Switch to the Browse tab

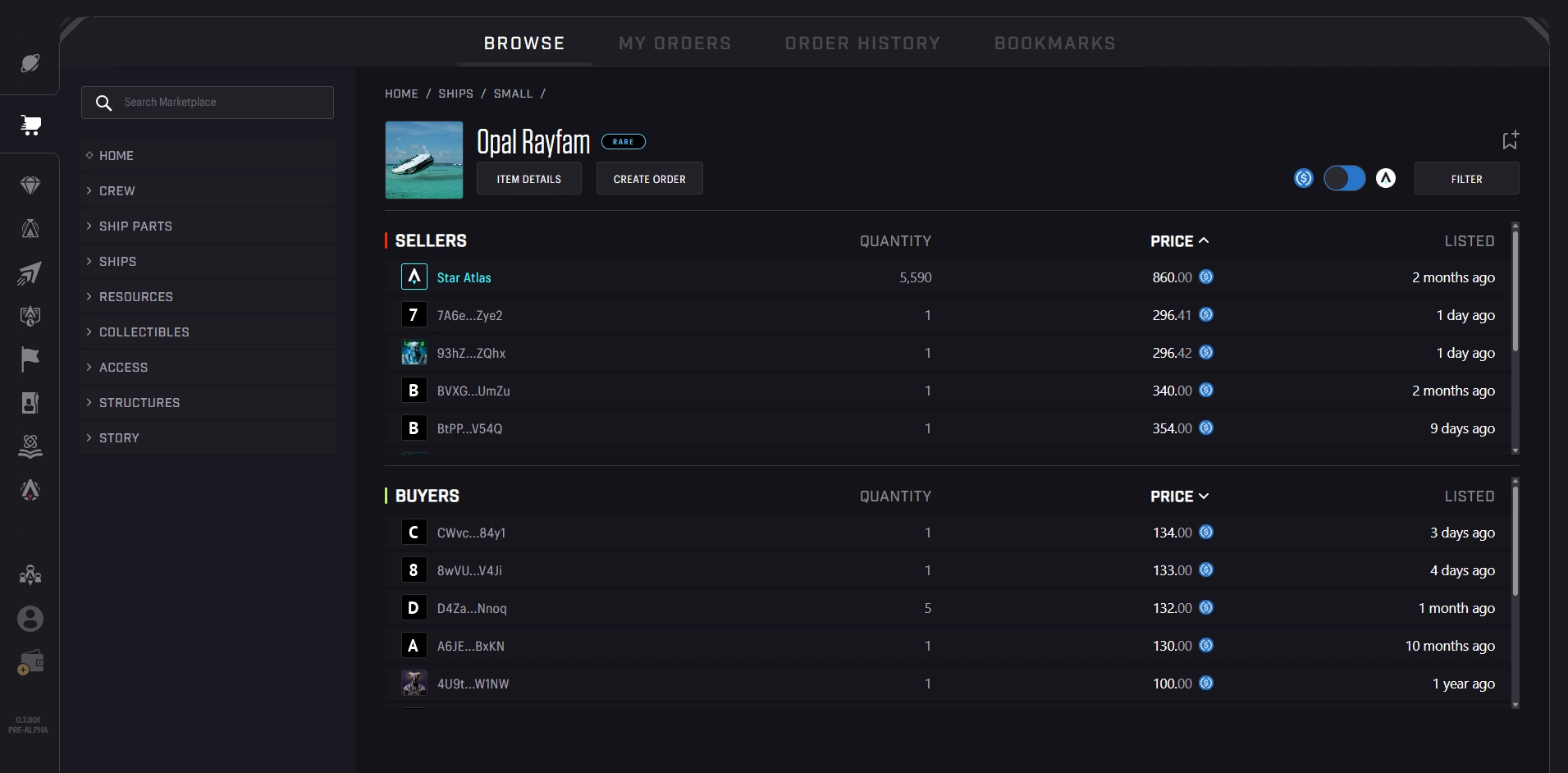coord(524,43)
